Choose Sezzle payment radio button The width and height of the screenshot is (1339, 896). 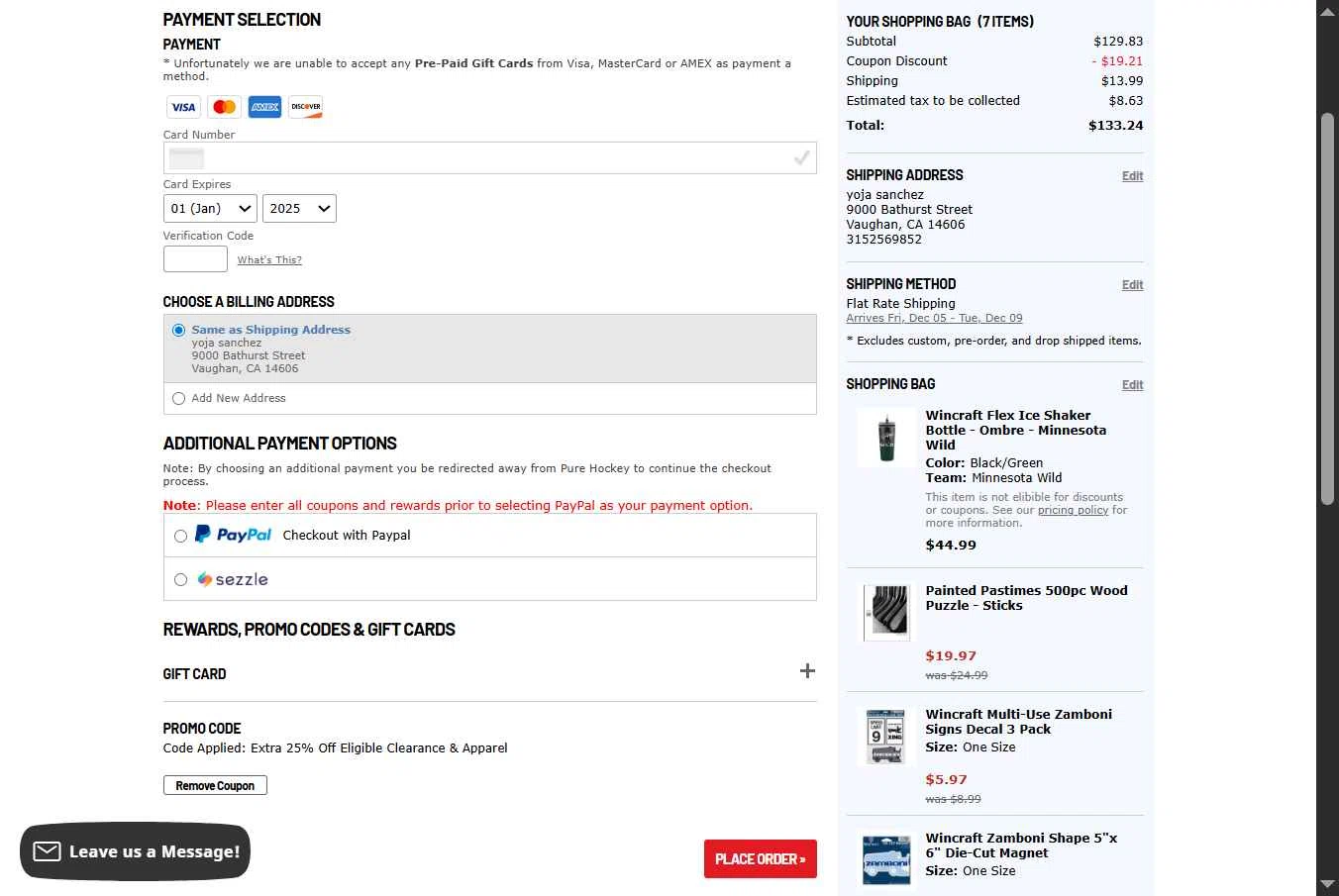180,579
